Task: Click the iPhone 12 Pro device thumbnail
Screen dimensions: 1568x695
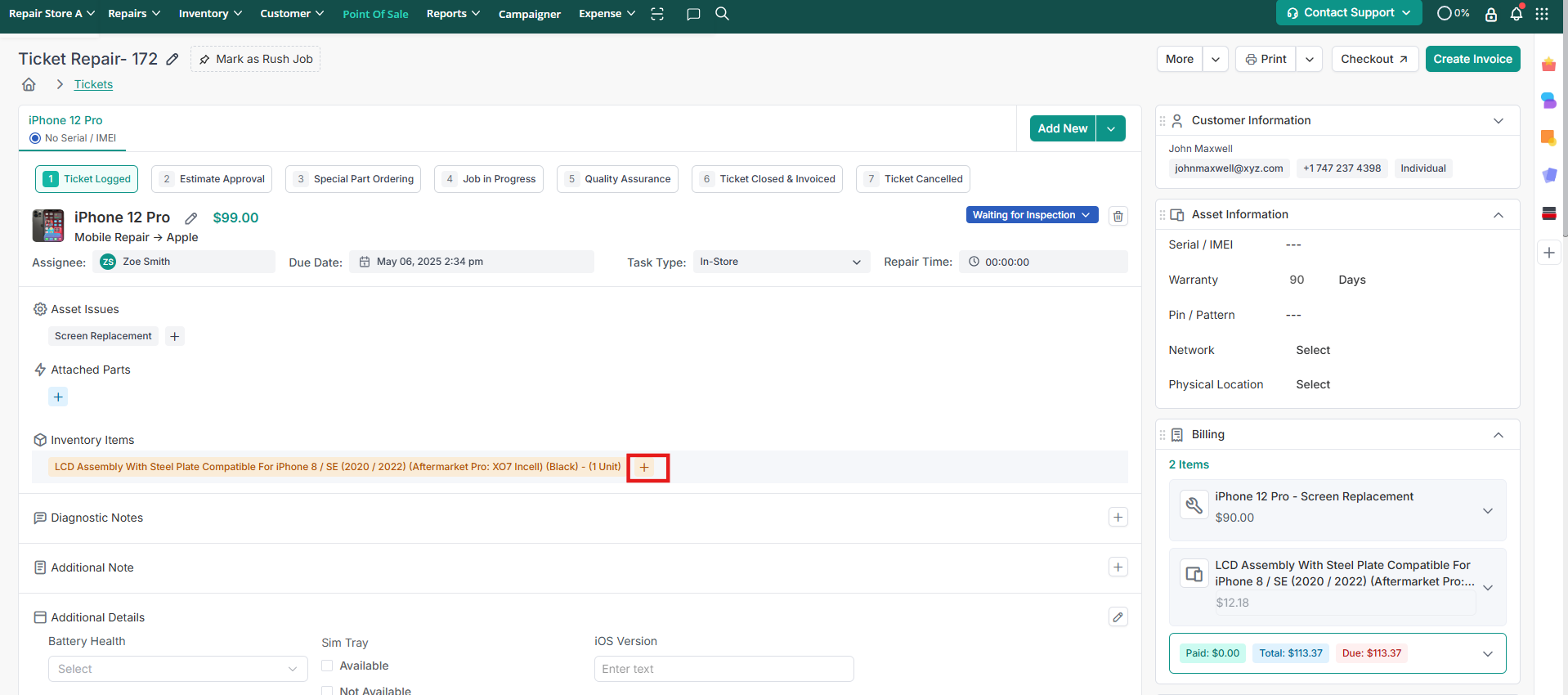Action: (x=48, y=226)
